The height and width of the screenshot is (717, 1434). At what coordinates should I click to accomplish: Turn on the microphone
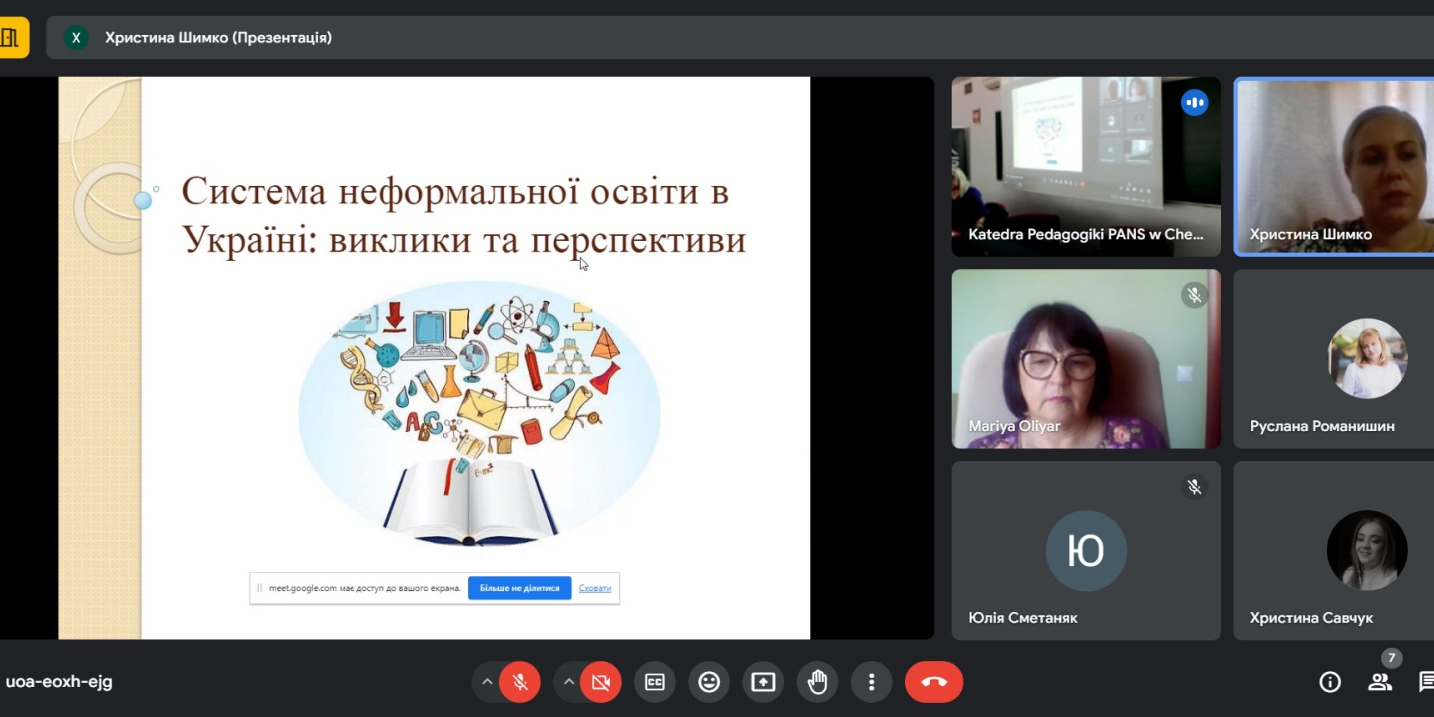(x=520, y=682)
